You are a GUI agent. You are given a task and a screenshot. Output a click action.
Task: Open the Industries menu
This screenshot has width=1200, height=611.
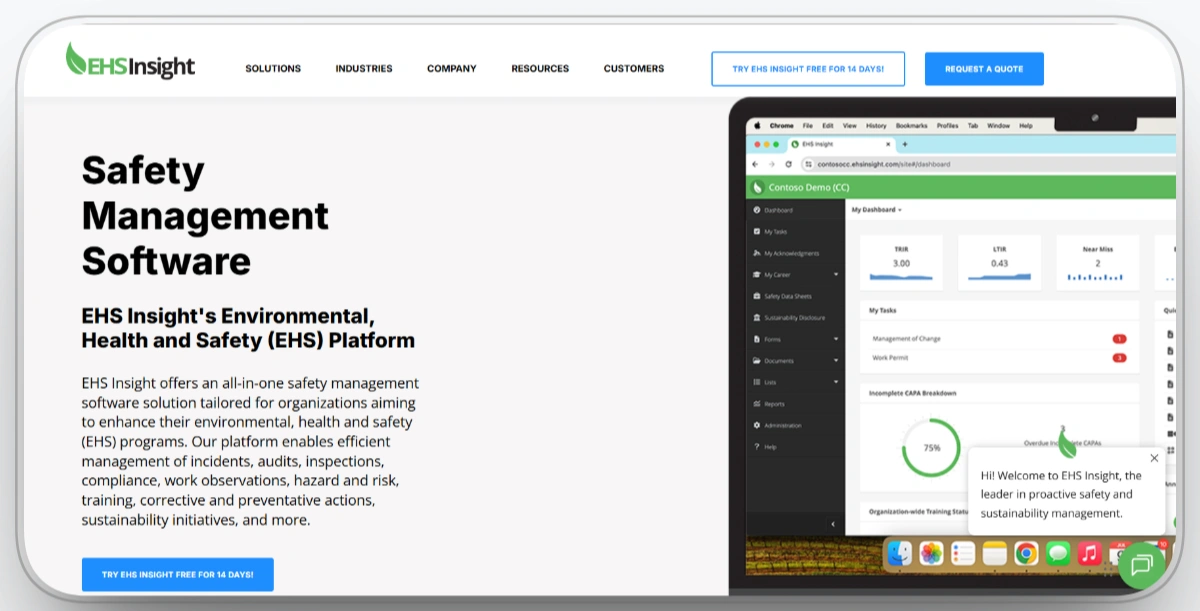(x=364, y=69)
